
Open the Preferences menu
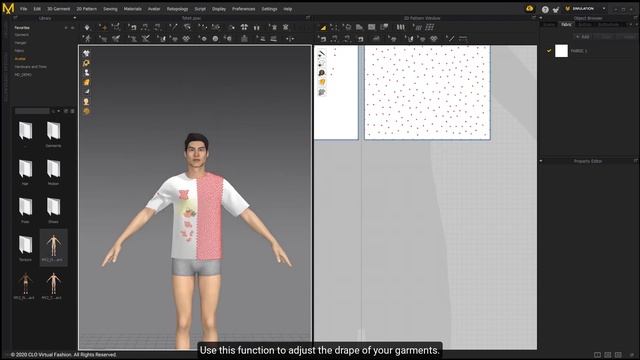pyautogui.click(x=244, y=9)
